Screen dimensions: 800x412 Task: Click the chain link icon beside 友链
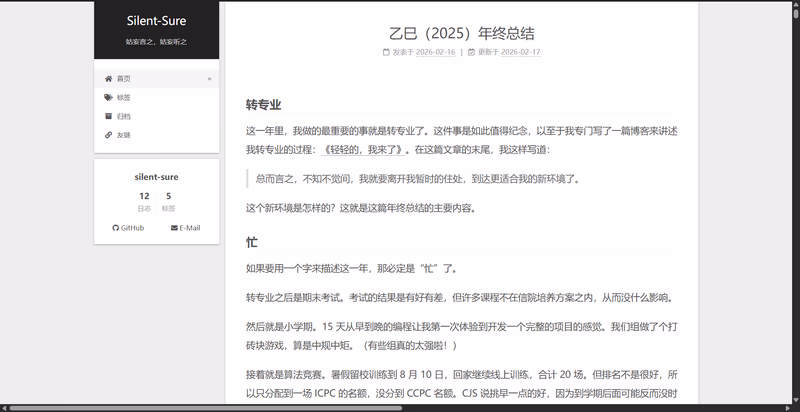point(108,134)
